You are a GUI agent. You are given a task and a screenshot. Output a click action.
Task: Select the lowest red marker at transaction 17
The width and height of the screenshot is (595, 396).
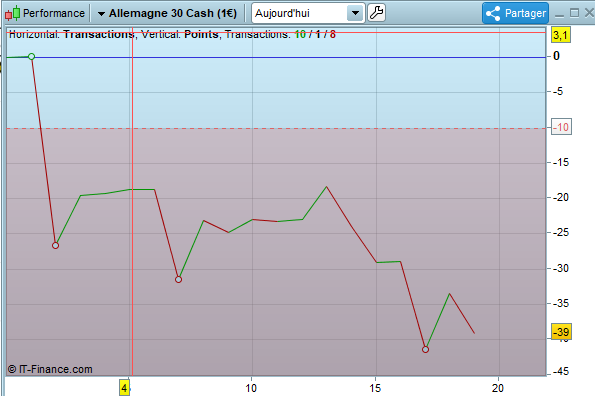(425, 349)
